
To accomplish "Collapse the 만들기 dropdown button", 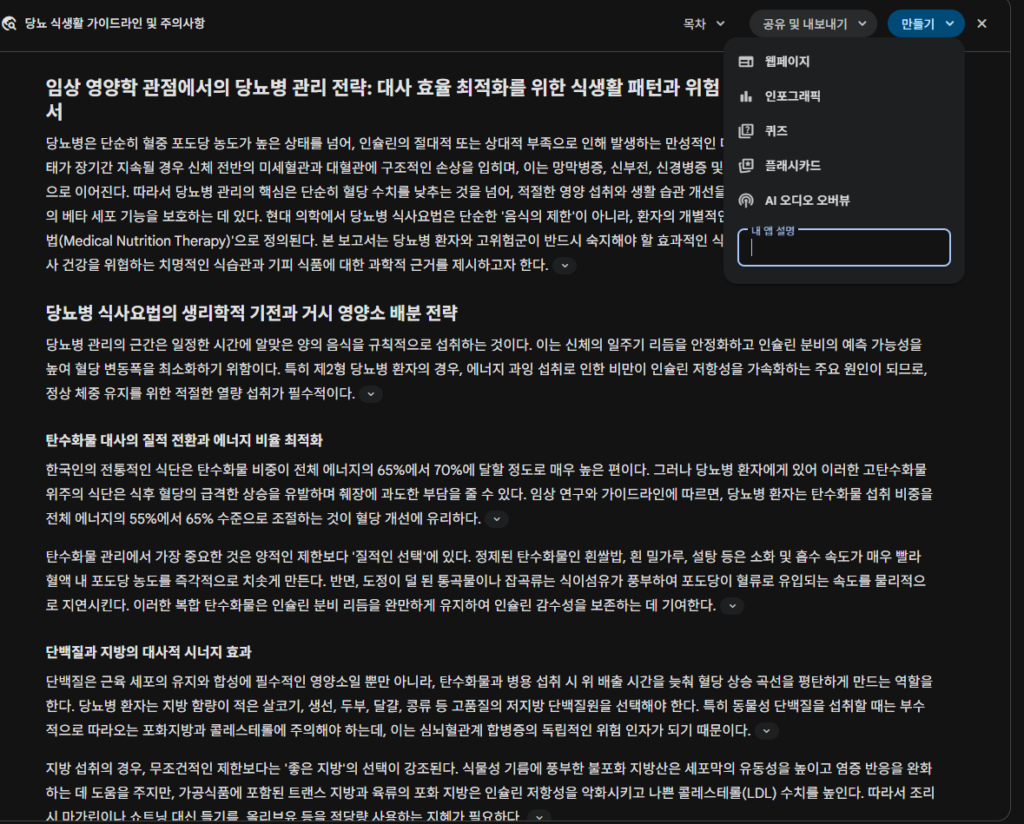I will [x=925, y=23].
